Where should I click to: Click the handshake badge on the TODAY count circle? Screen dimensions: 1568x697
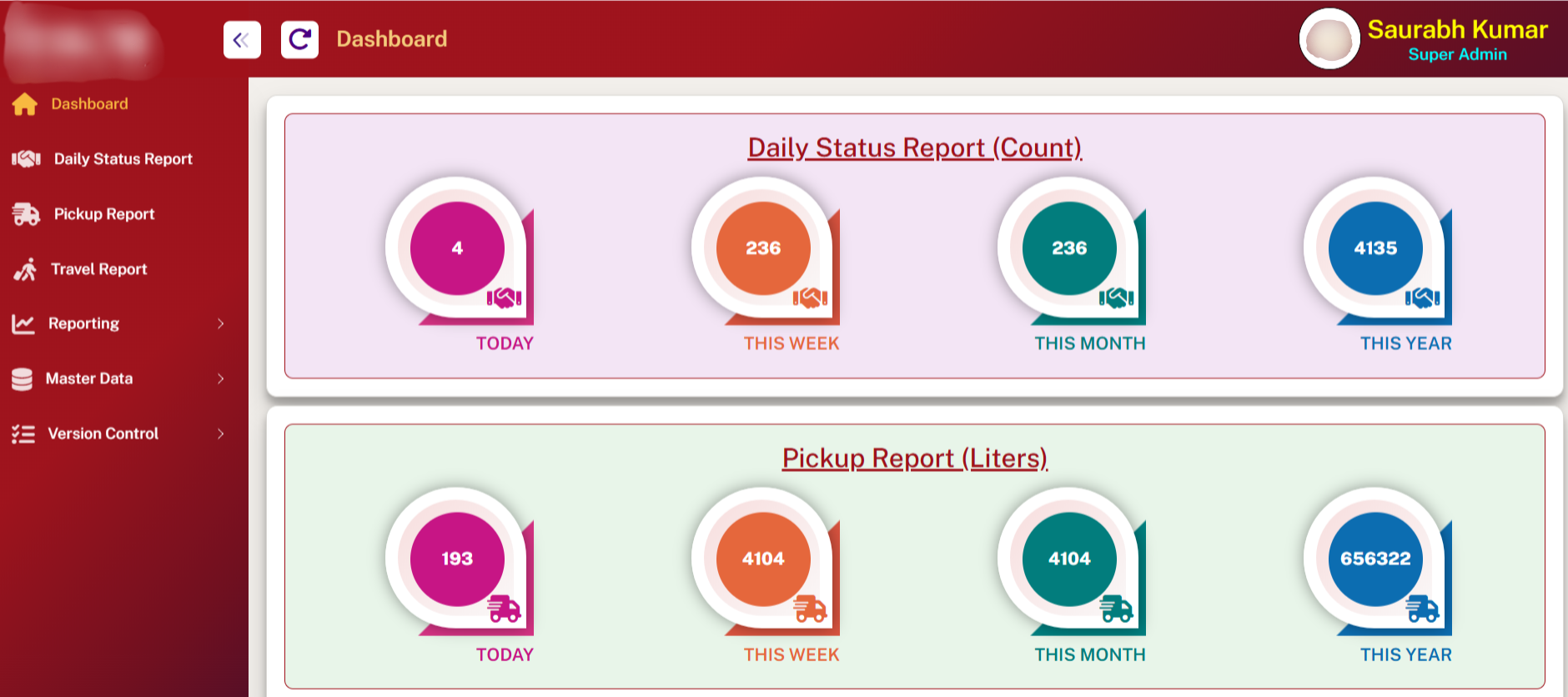pos(505,296)
